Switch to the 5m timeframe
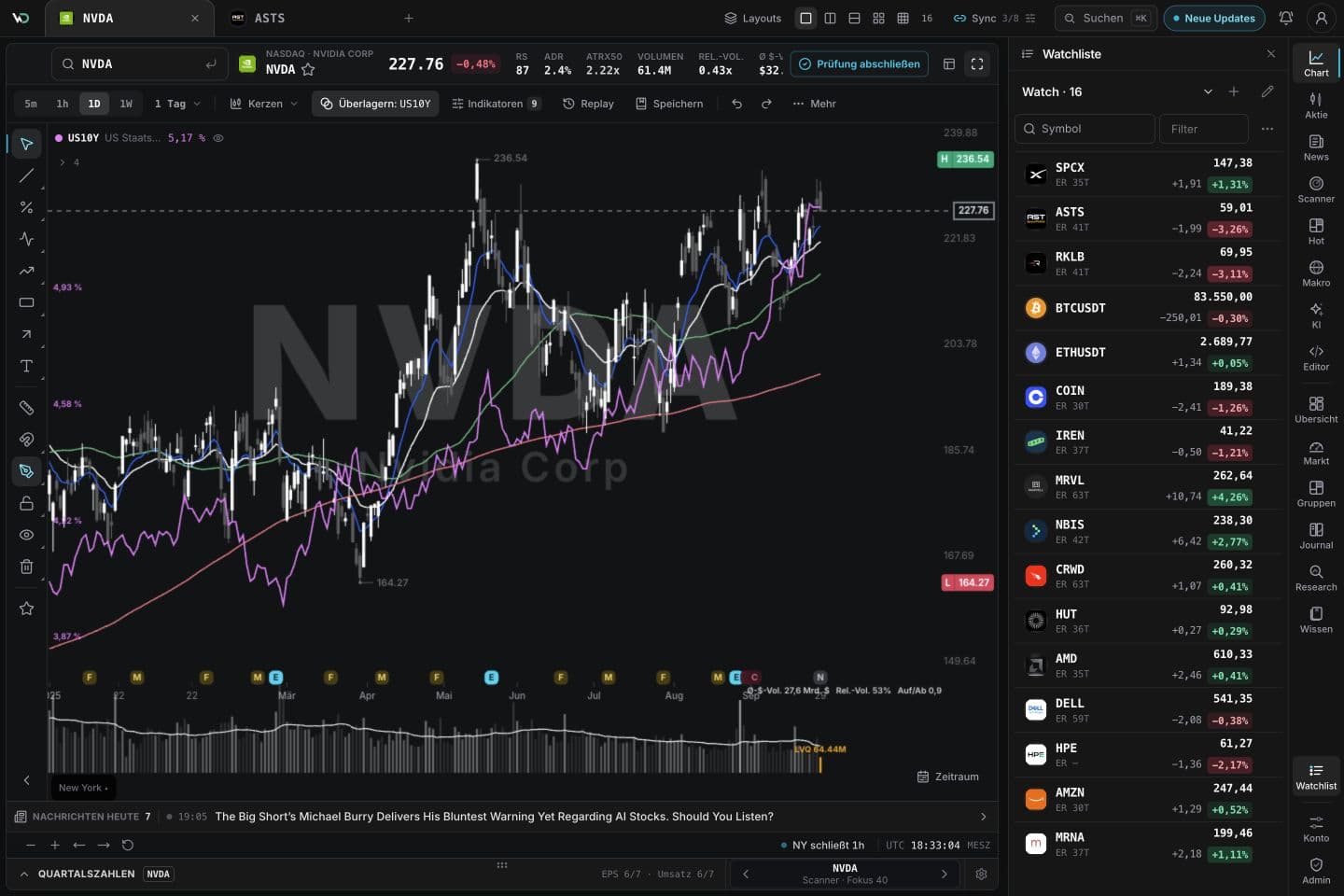 point(31,104)
